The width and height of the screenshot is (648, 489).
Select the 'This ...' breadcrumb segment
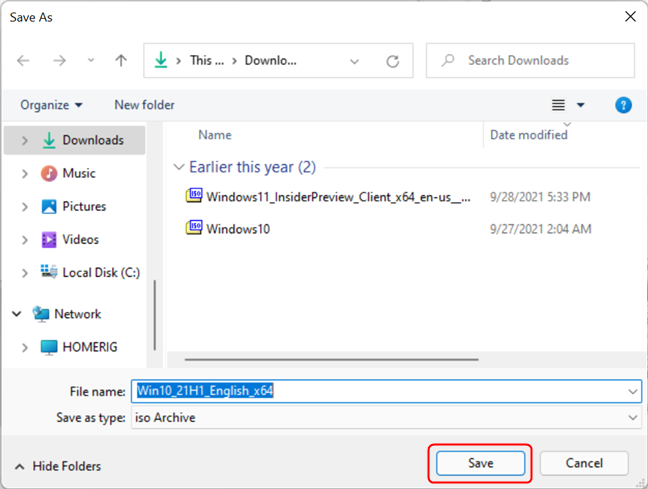[x=207, y=60]
